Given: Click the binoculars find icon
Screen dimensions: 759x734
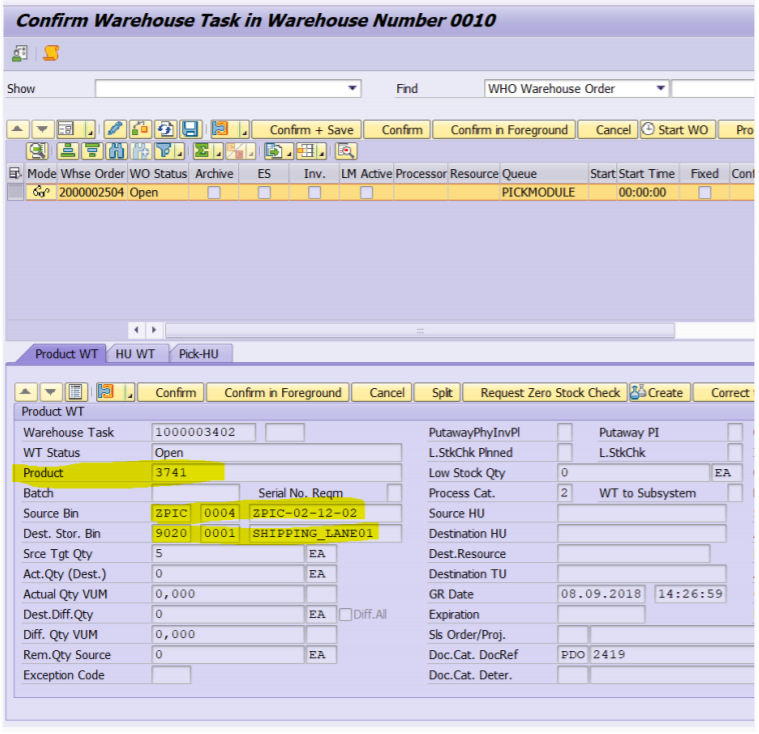Looking at the screenshot, I should pyautogui.click(x=116, y=151).
